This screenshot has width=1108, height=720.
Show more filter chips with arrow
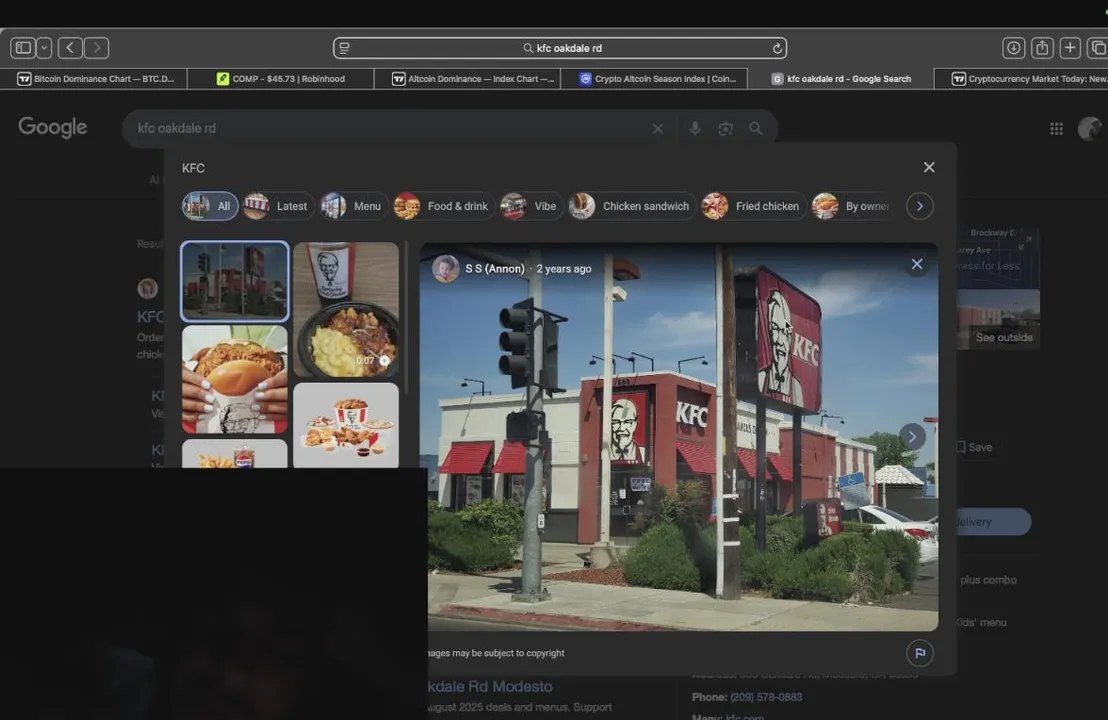(919, 206)
